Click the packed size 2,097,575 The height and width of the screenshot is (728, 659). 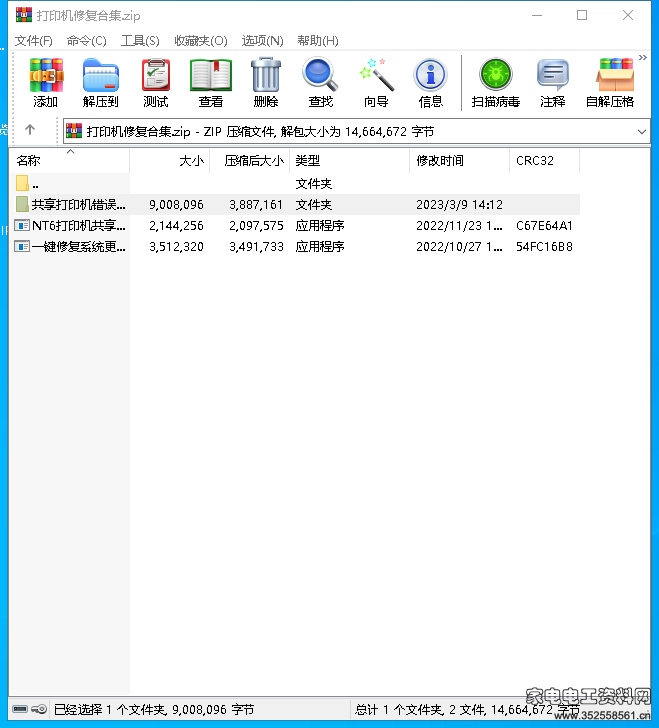tap(256, 226)
